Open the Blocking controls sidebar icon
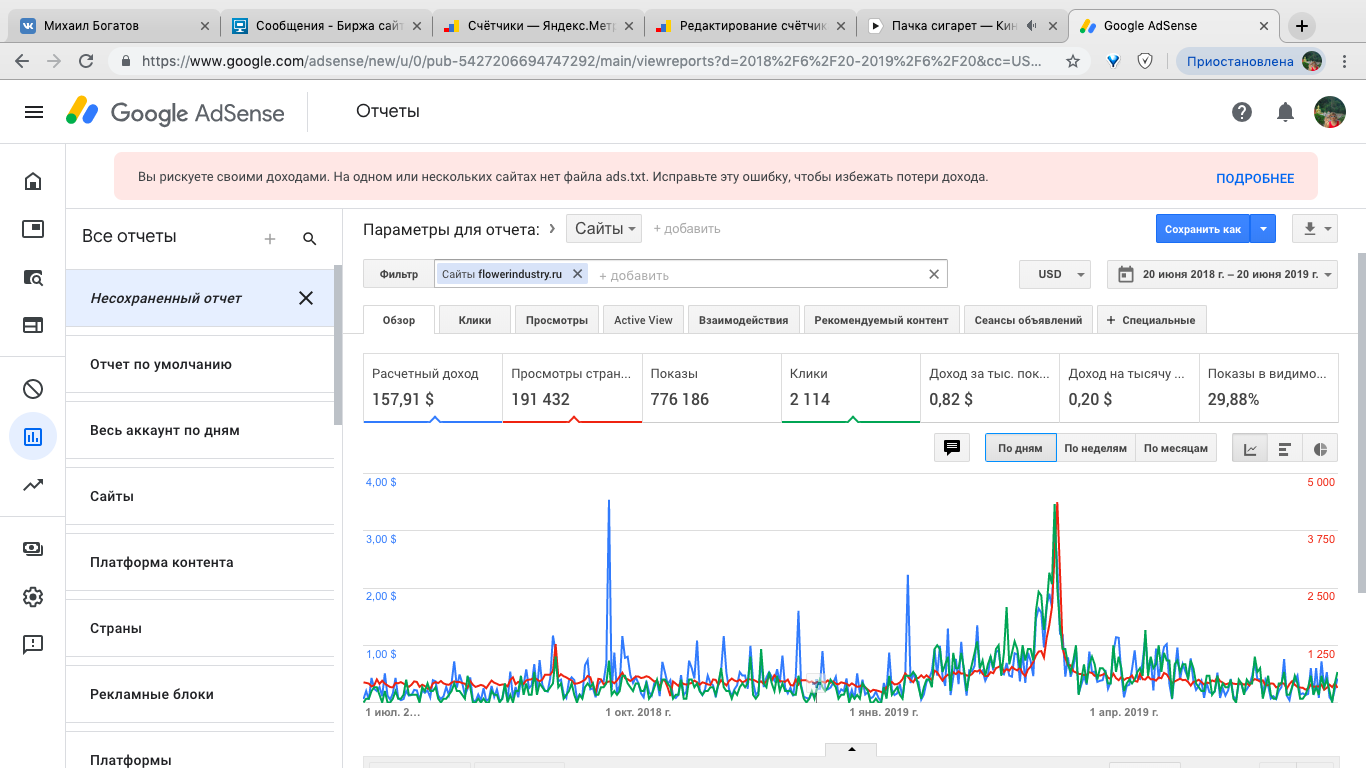 point(33,389)
